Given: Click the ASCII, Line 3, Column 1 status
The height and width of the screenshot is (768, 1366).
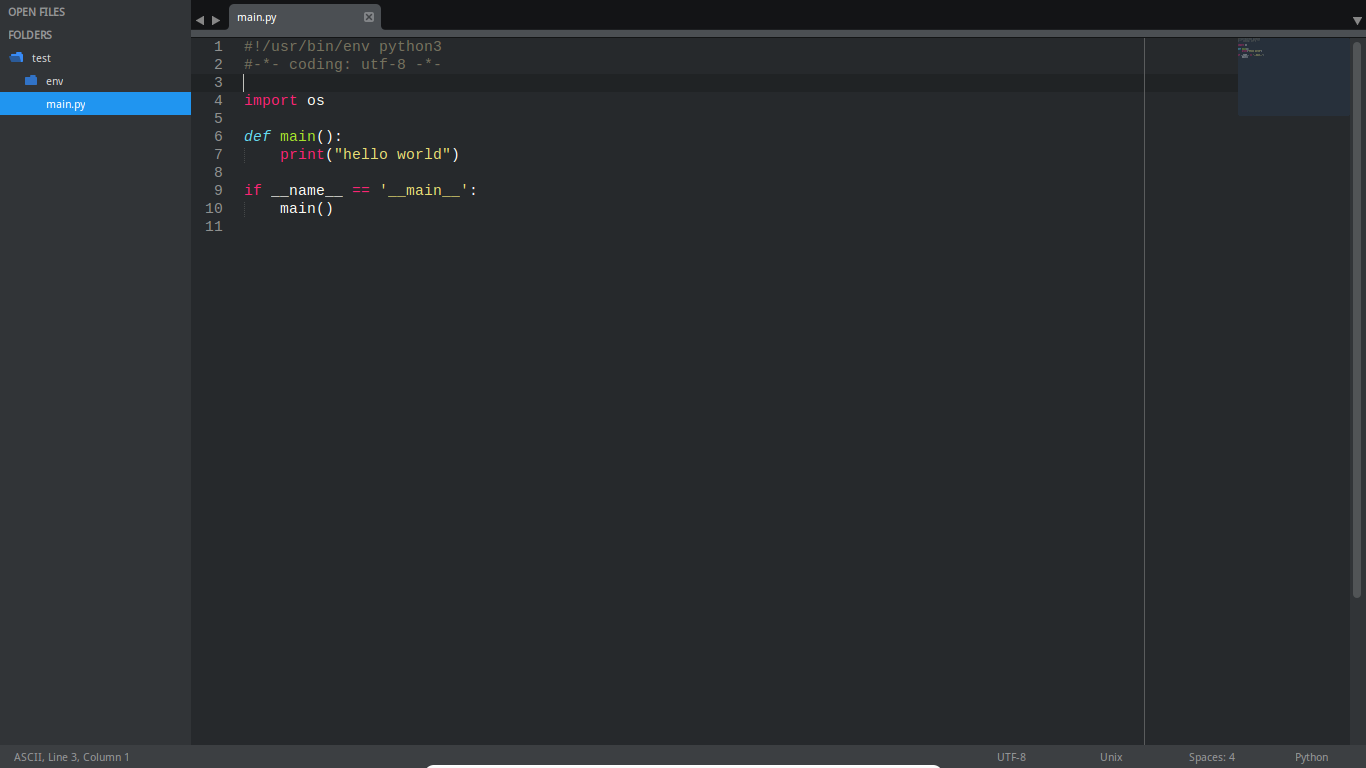Looking at the screenshot, I should click(72, 757).
